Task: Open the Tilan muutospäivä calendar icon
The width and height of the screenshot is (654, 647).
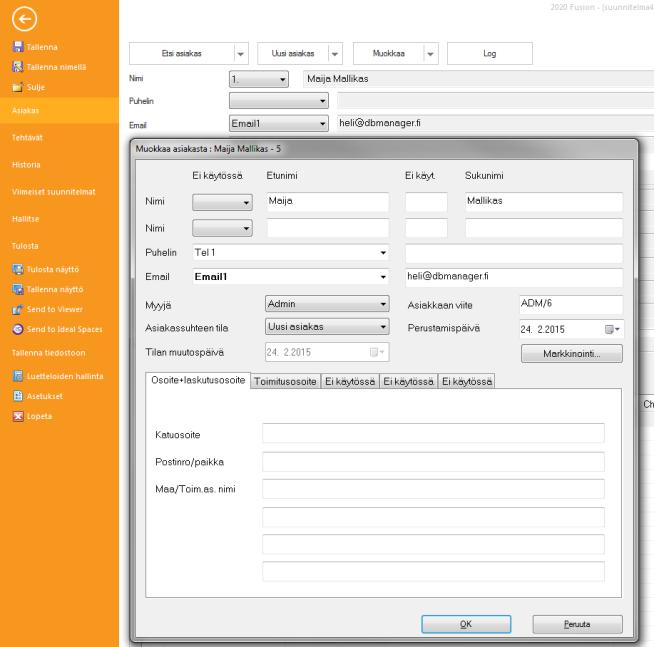Action: pyautogui.click(x=377, y=352)
